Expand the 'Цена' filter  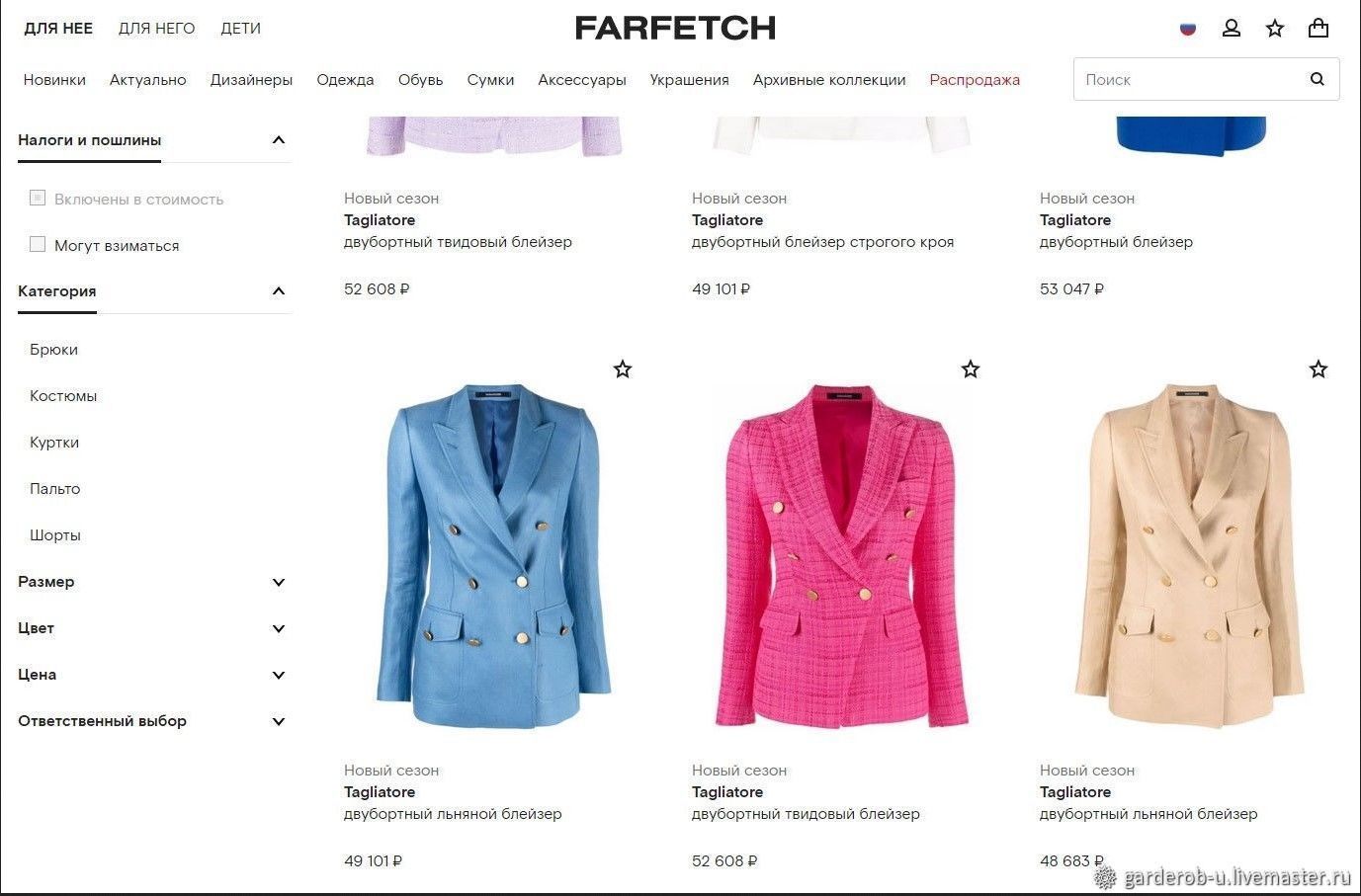click(x=279, y=675)
